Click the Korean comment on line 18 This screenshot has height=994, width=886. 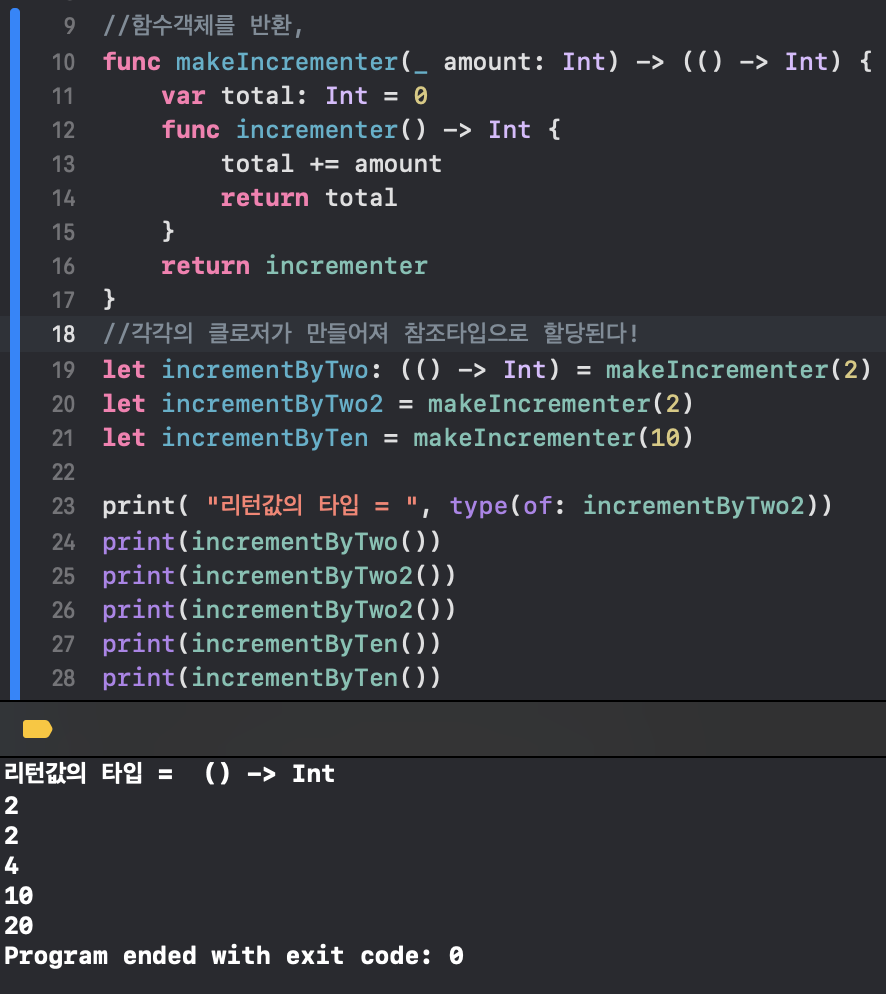pyautogui.click(x=371, y=333)
